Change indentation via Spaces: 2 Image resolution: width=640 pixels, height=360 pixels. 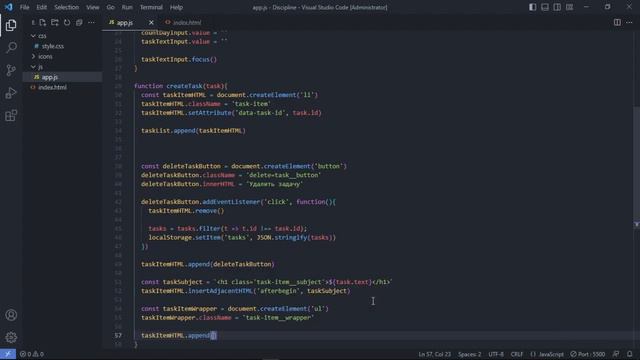click(x=469, y=354)
